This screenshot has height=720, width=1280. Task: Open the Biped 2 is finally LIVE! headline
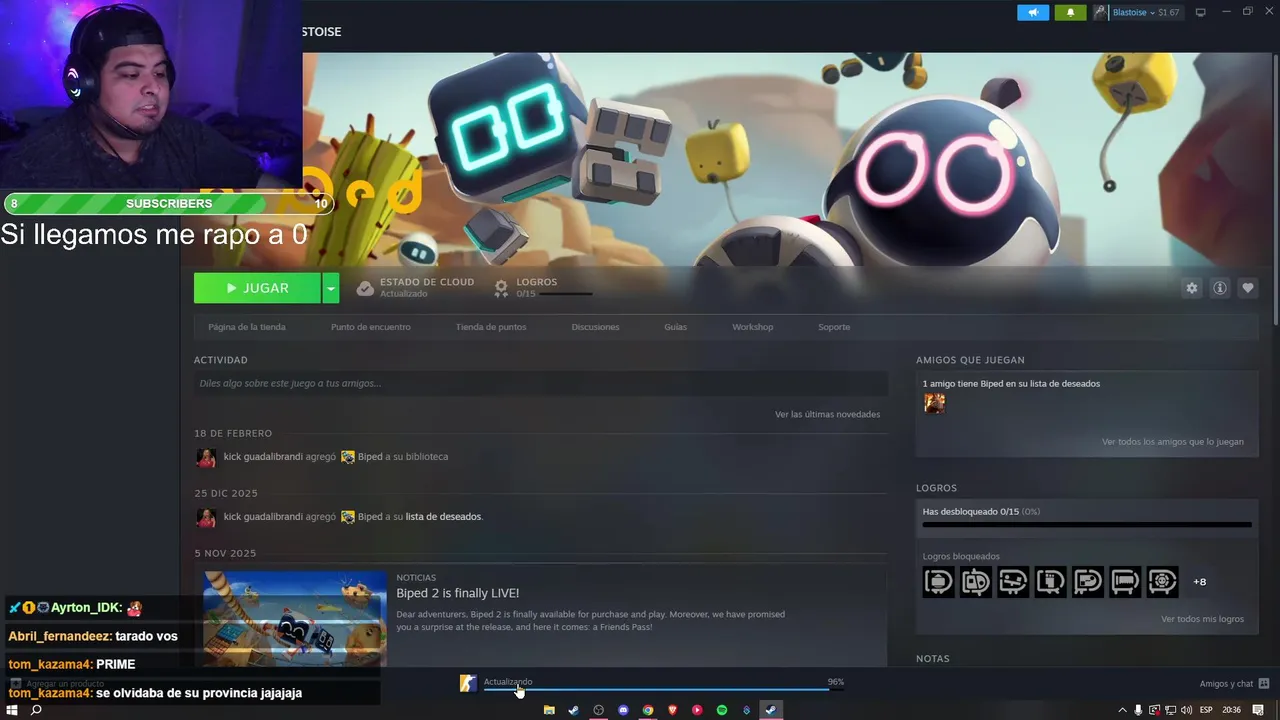[457, 593]
